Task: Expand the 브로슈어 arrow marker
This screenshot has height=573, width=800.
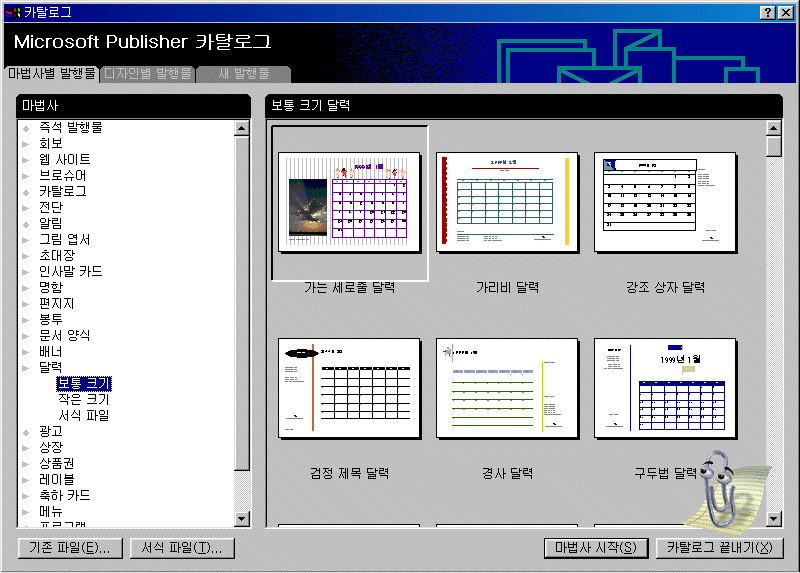Action: (26, 176)
